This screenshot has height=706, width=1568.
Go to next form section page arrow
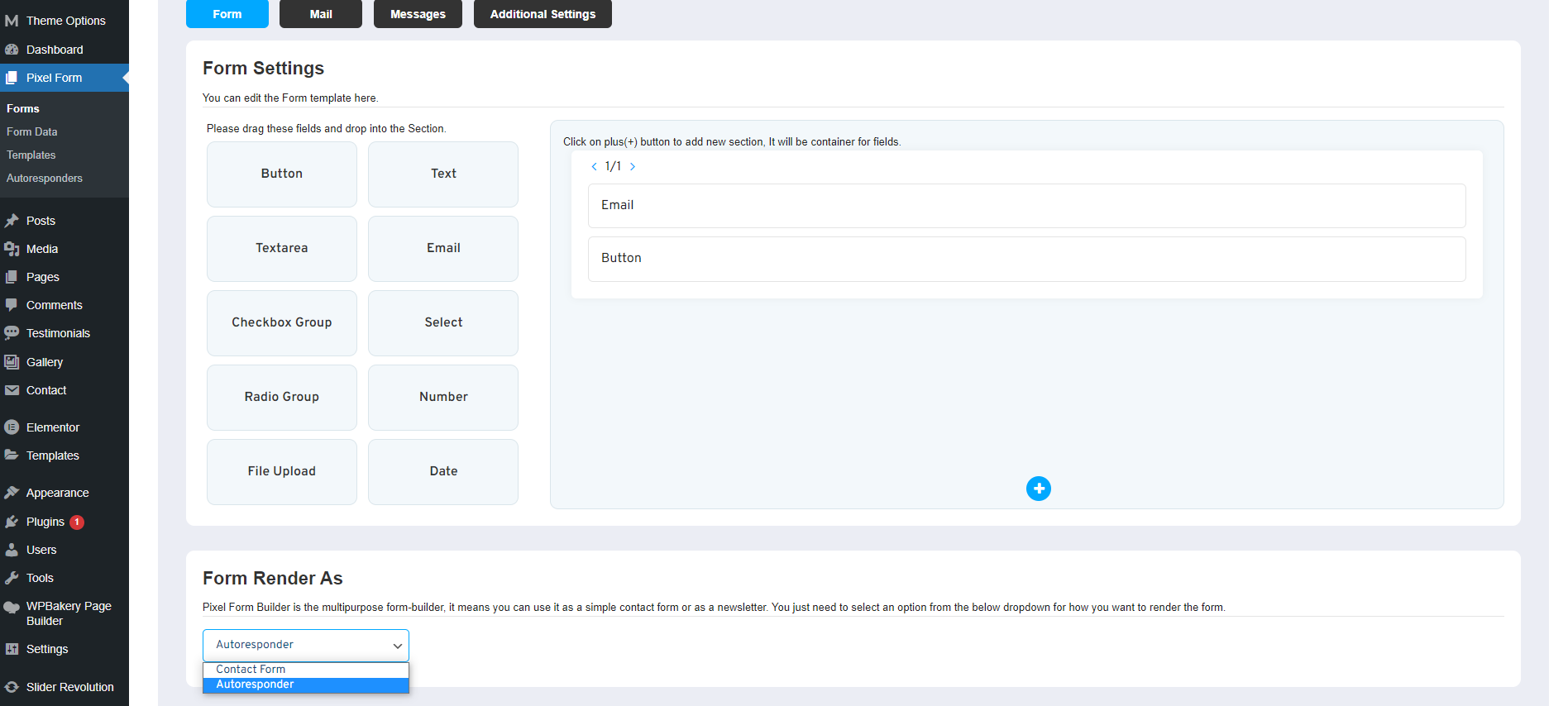(633, 166)
